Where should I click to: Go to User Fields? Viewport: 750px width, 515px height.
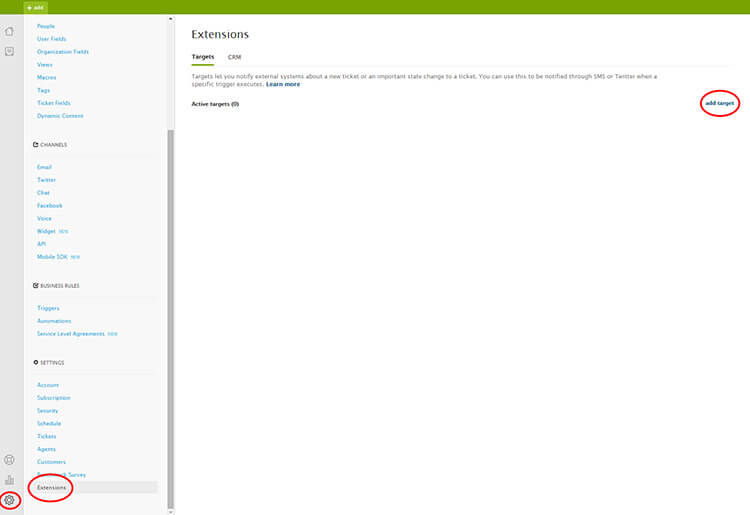(x=52, y=39)
